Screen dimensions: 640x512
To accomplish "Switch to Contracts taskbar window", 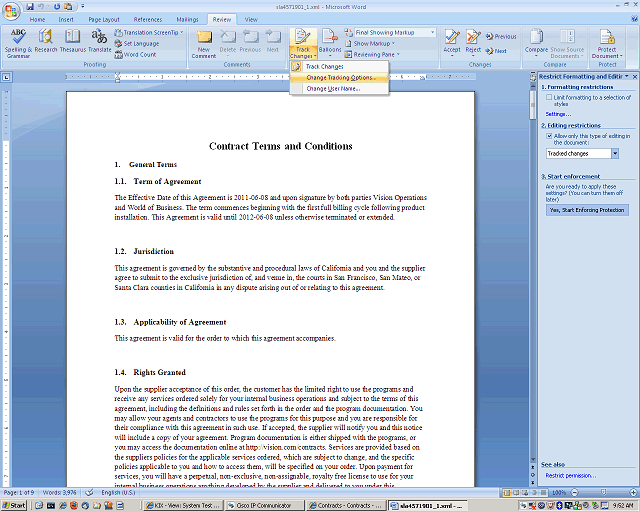I will [346, 505].
